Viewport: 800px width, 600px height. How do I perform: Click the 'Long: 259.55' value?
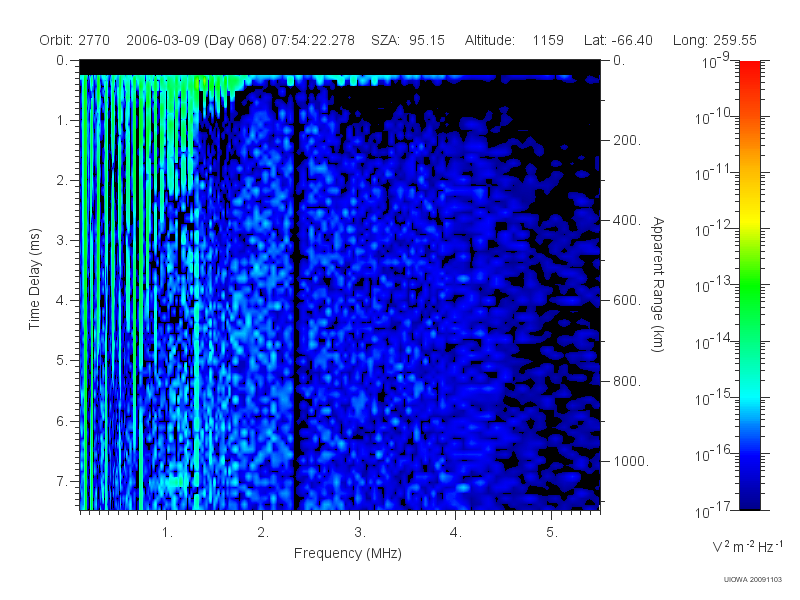(x=715, y=40)
